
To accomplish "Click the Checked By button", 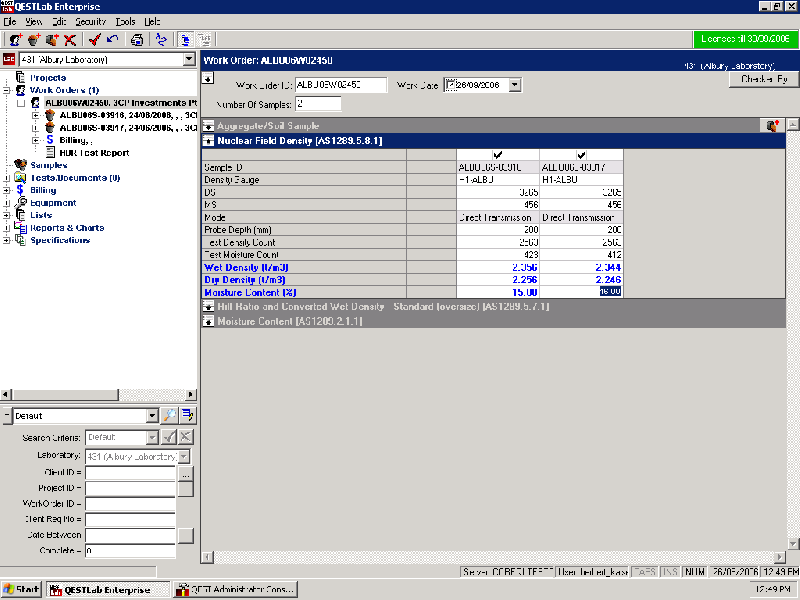I will [763, 79].
